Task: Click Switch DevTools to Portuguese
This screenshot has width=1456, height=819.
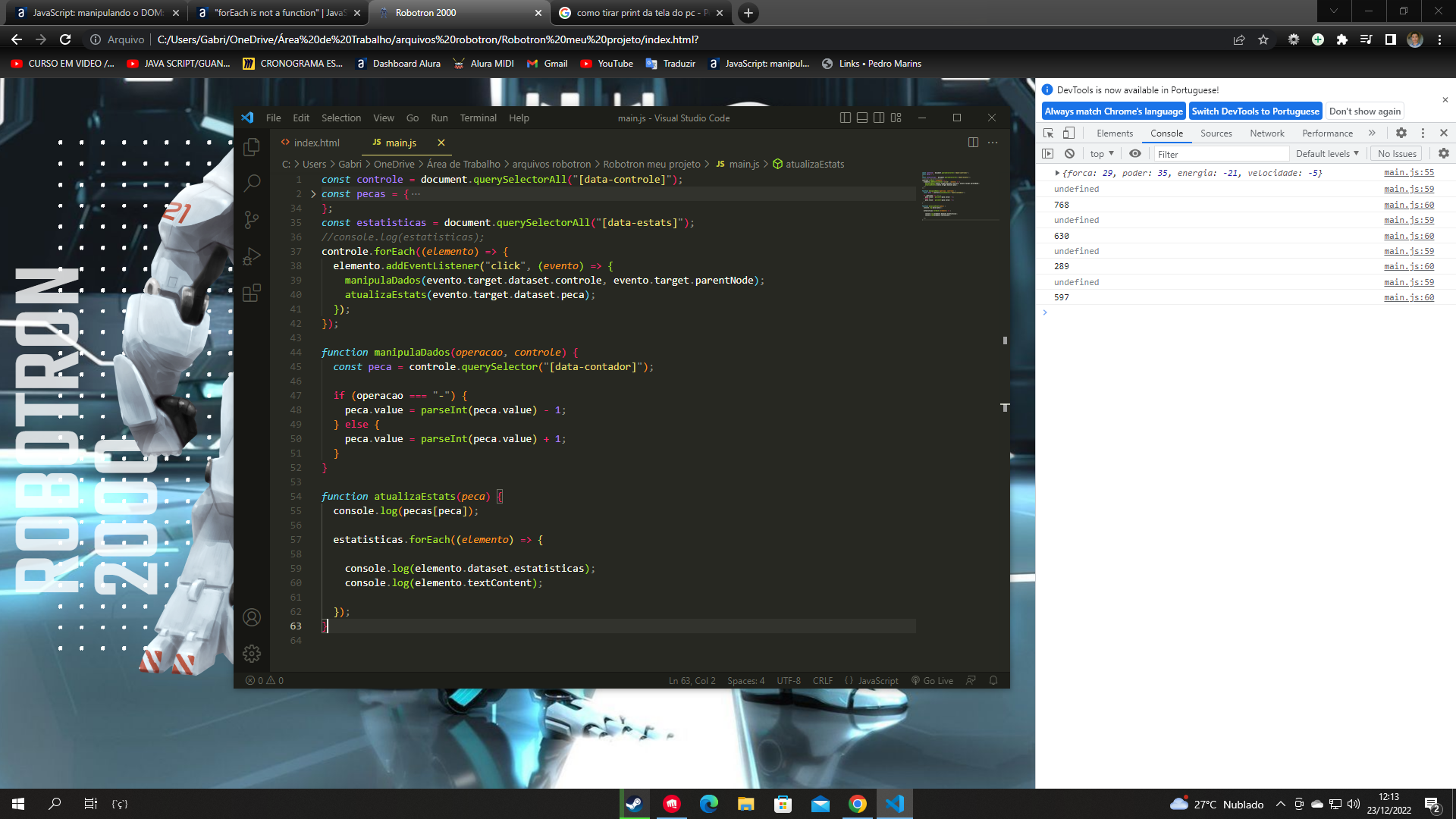Action: [1255, 111]
